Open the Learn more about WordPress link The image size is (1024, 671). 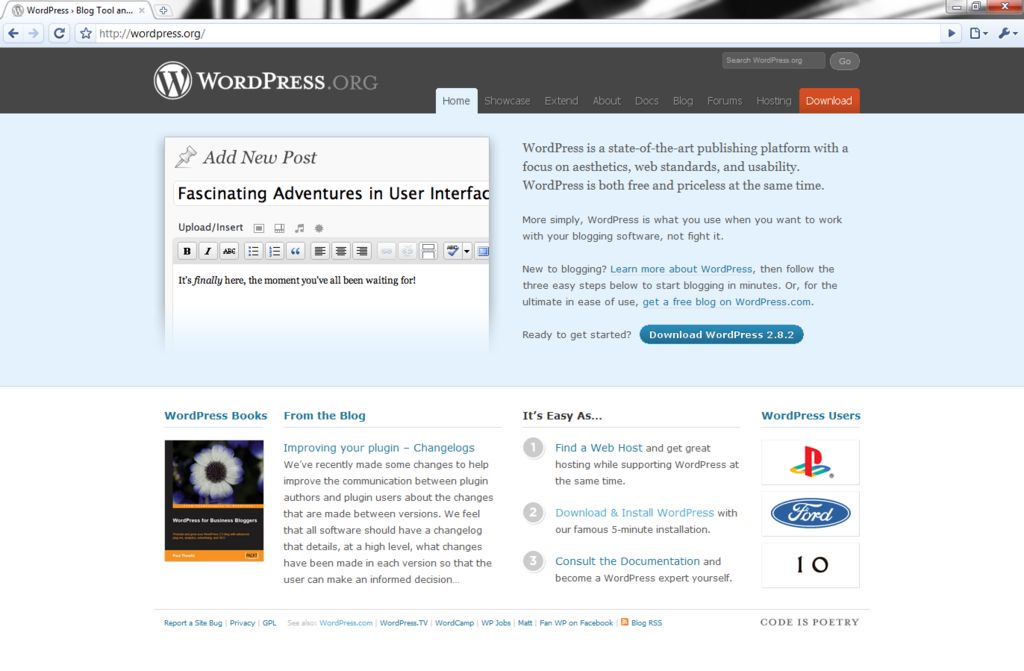click(680, 269)
